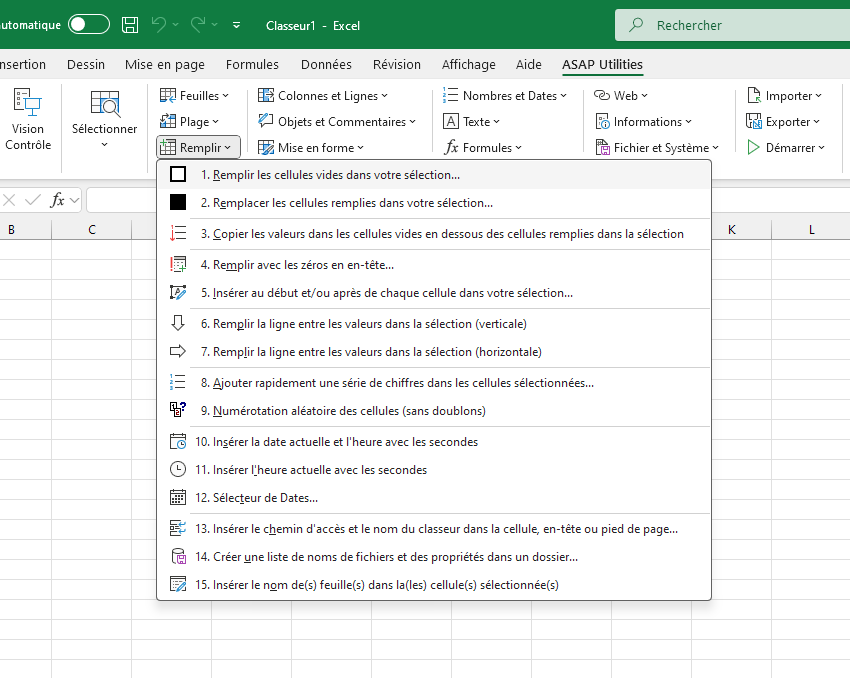Click the Save diskette icon
The image size is (850, 678).
pyautogui.click(x=130, y=25)
